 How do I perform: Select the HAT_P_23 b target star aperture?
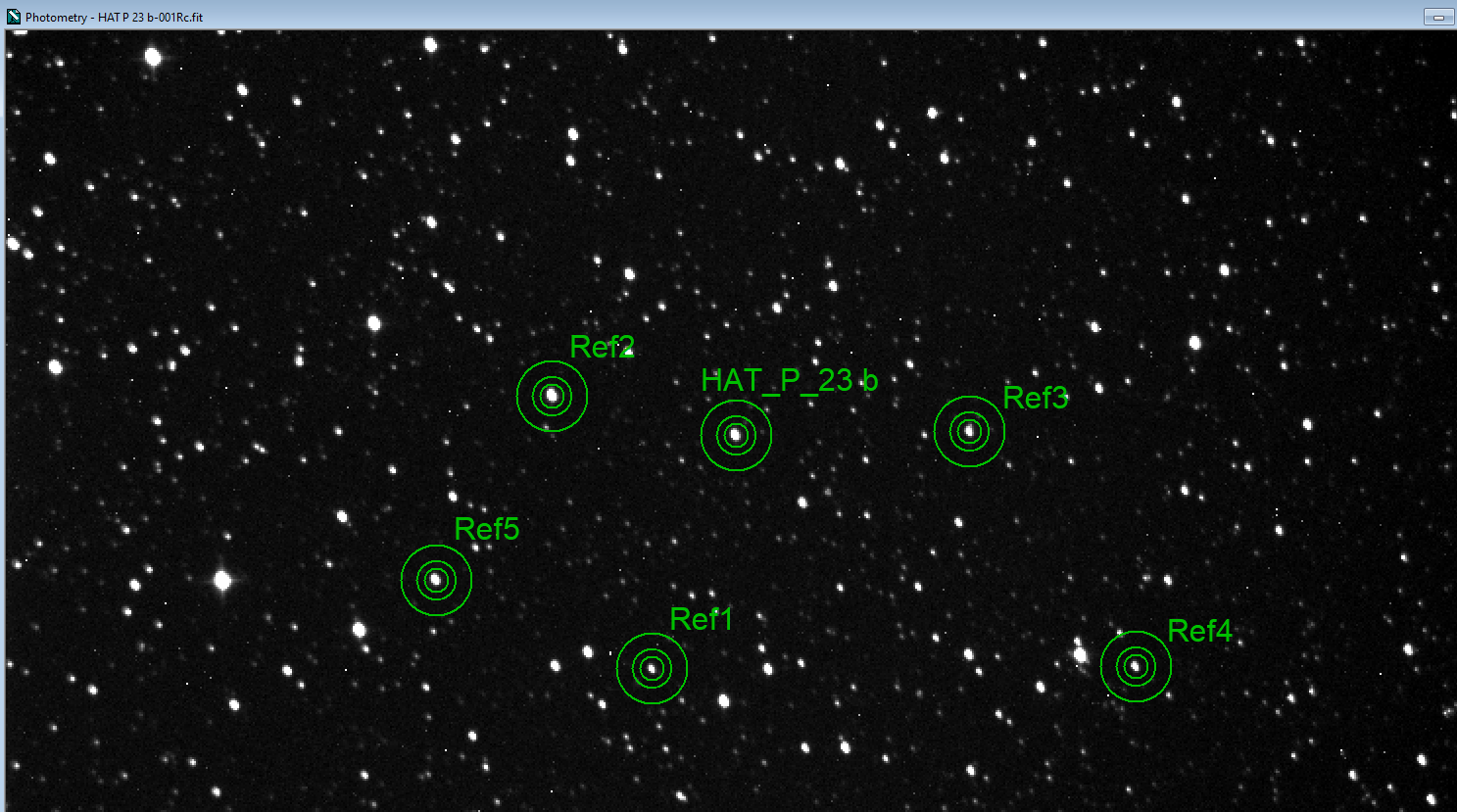tap(736, 435)
